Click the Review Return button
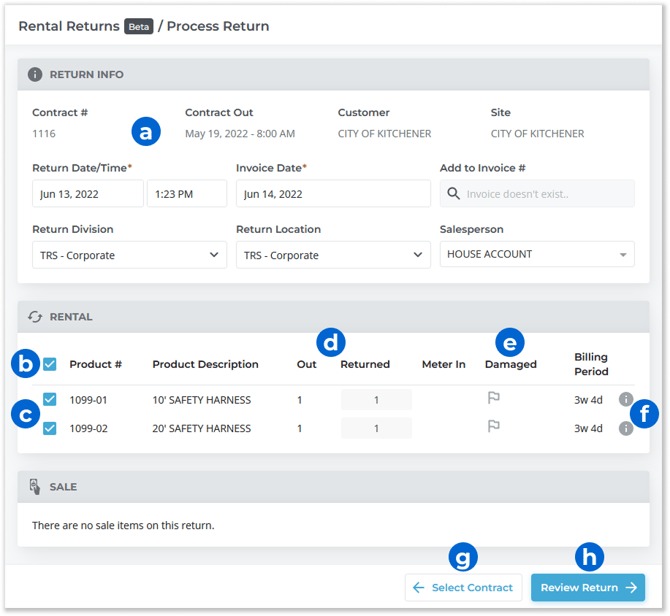This screenshot has width=670, height=616. coord(587,588)
